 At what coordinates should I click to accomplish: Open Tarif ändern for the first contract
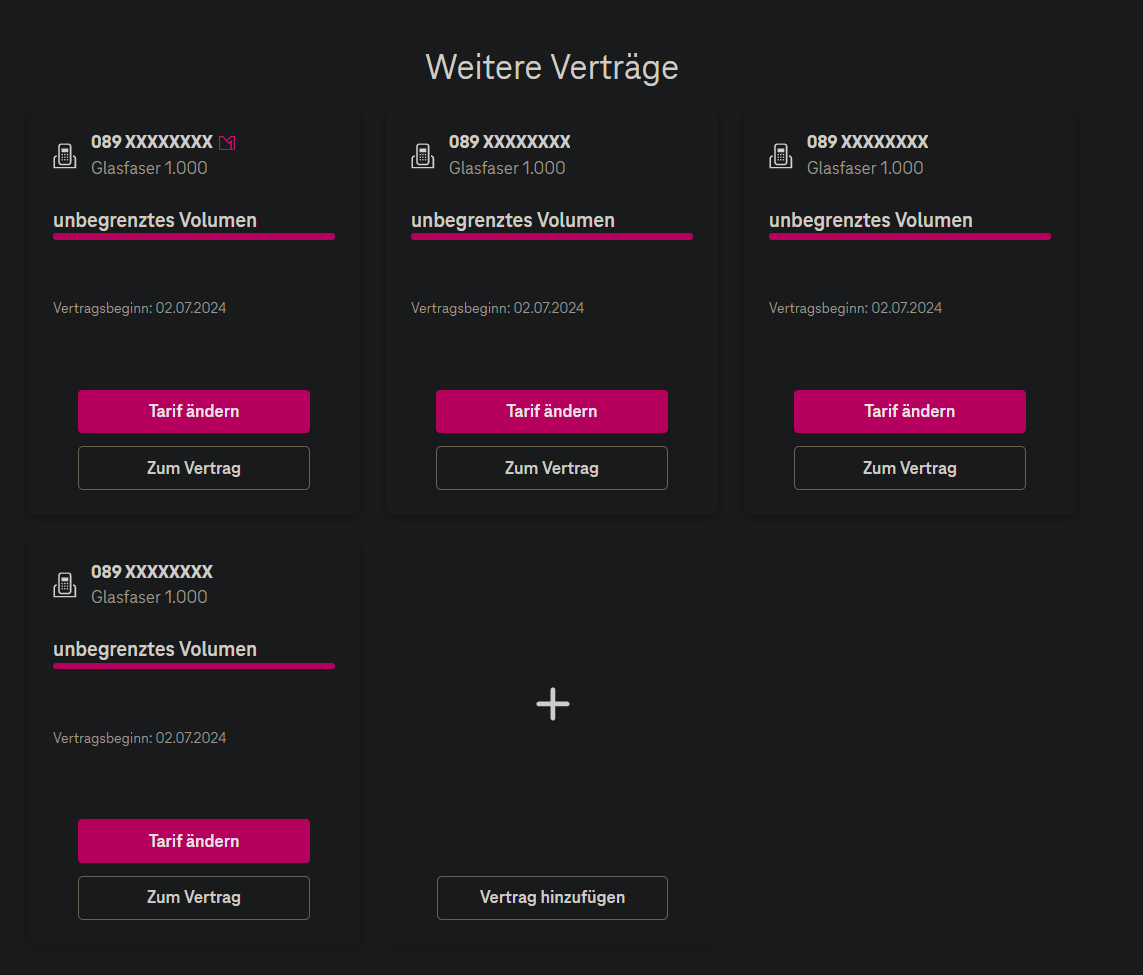193,411
